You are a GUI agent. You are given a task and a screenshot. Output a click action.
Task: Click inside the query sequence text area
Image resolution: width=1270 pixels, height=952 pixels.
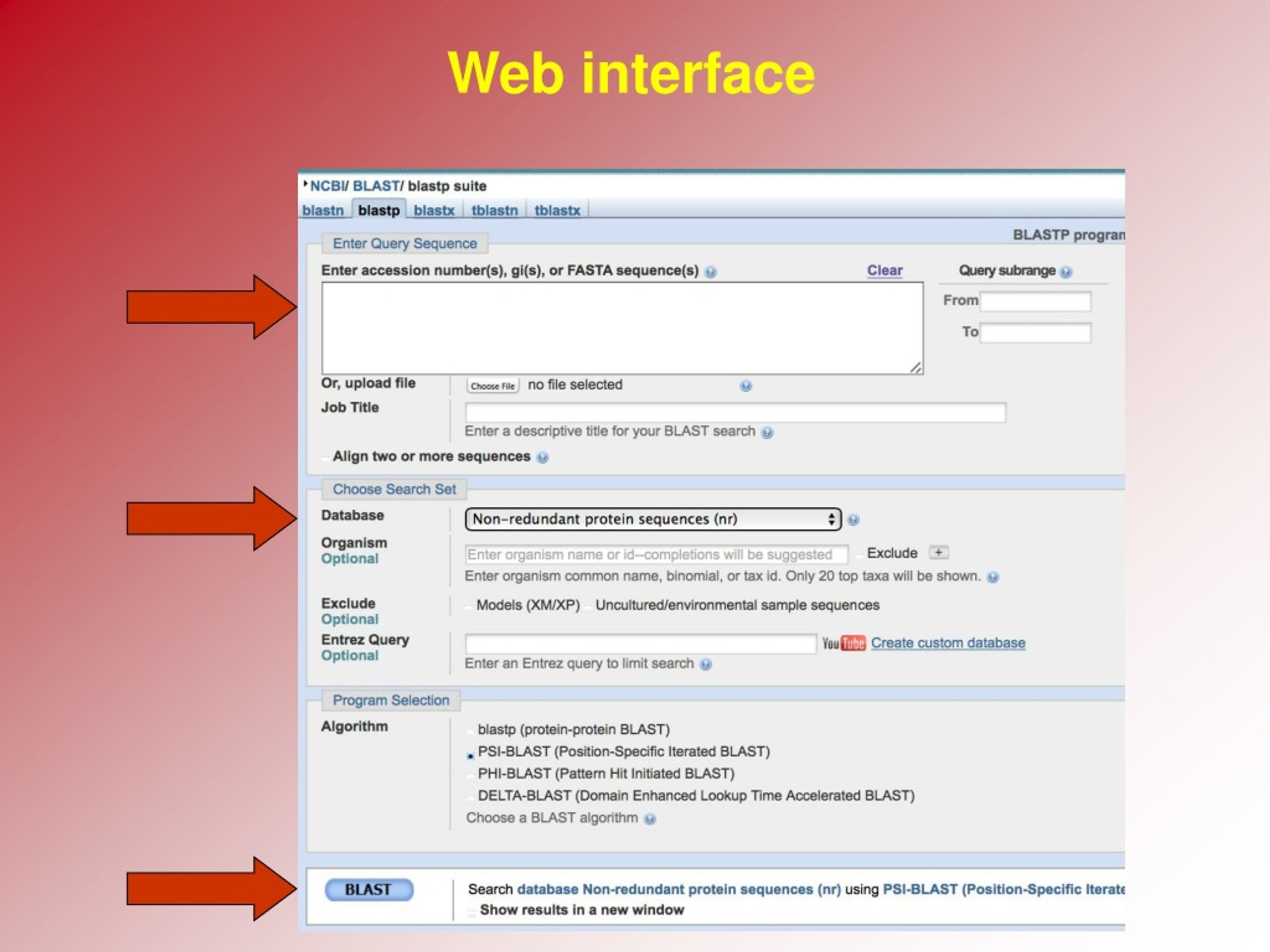(623, 328)
